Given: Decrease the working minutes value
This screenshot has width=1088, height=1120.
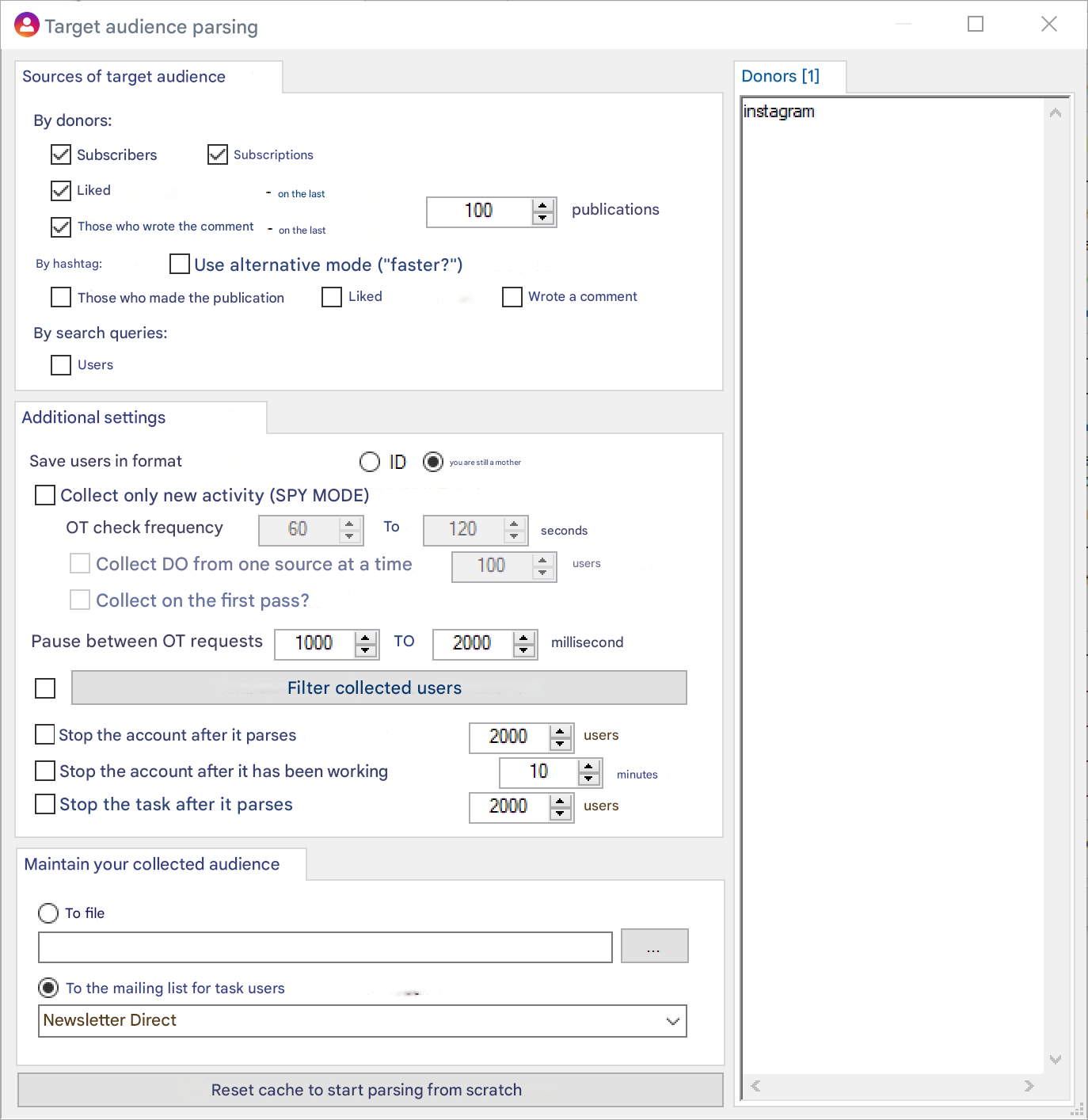Looking at the screenshot, I should (588, 779).
